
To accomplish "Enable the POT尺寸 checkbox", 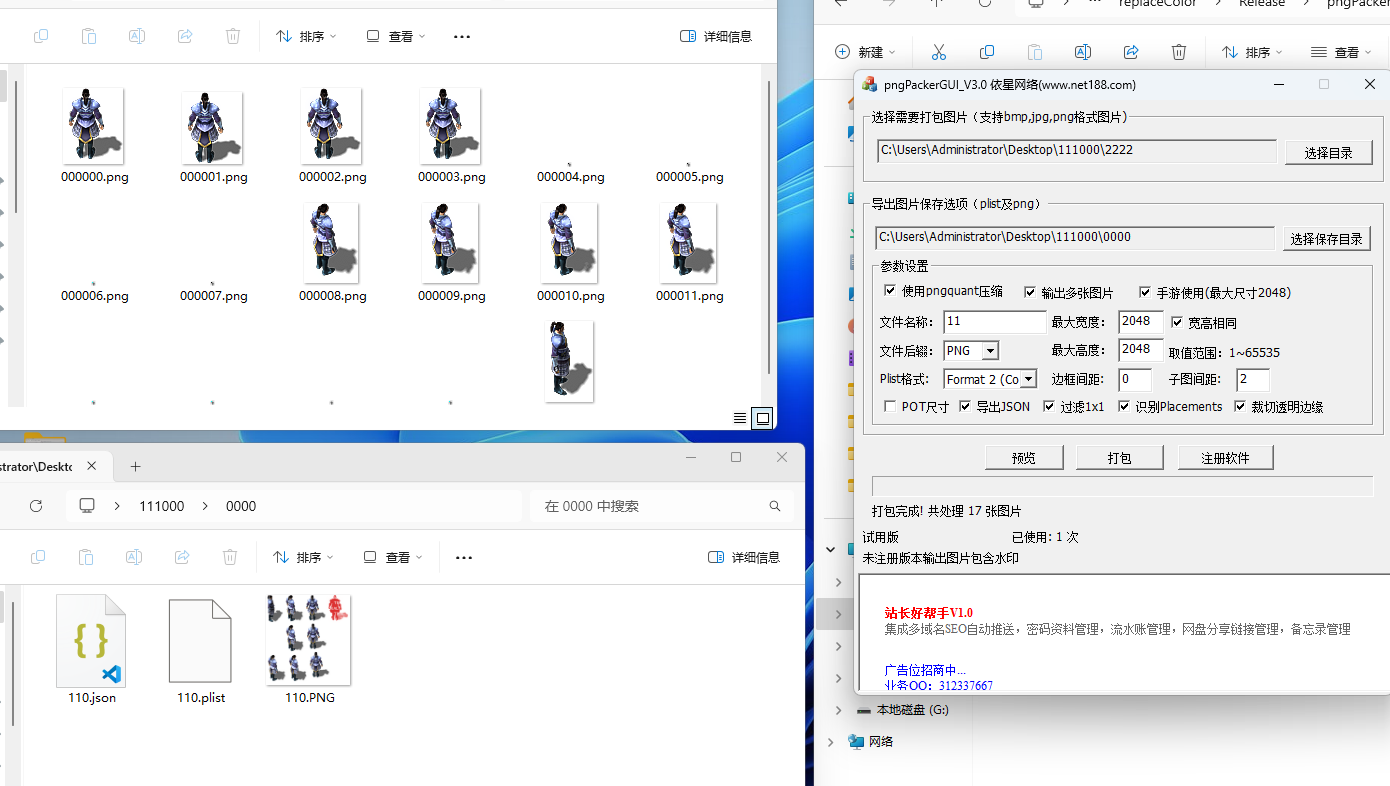I will (889, 406).
